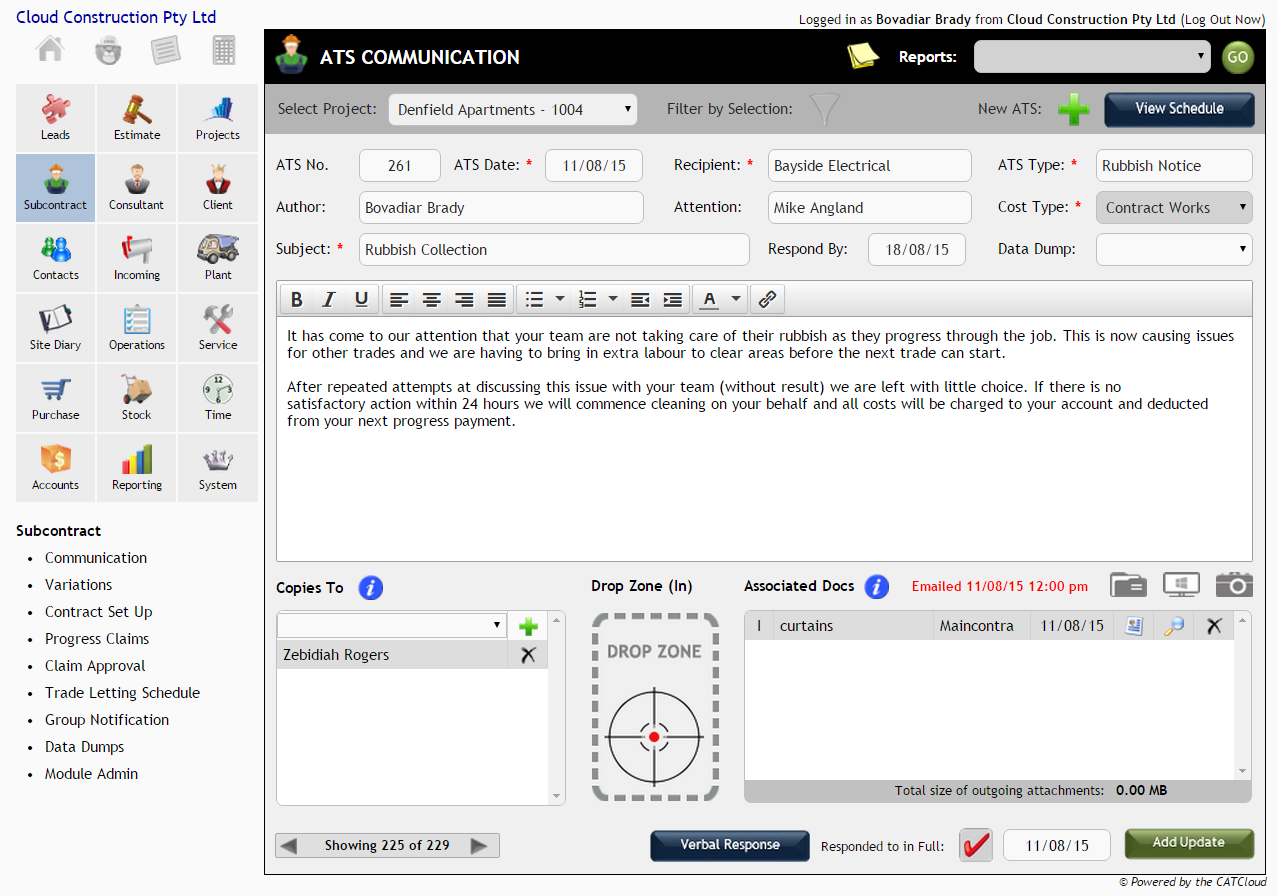The height and width of the screenshot is (896, 1278).
Task: Toggle the Responded in Full checkbox
Action: click(975, 845)
